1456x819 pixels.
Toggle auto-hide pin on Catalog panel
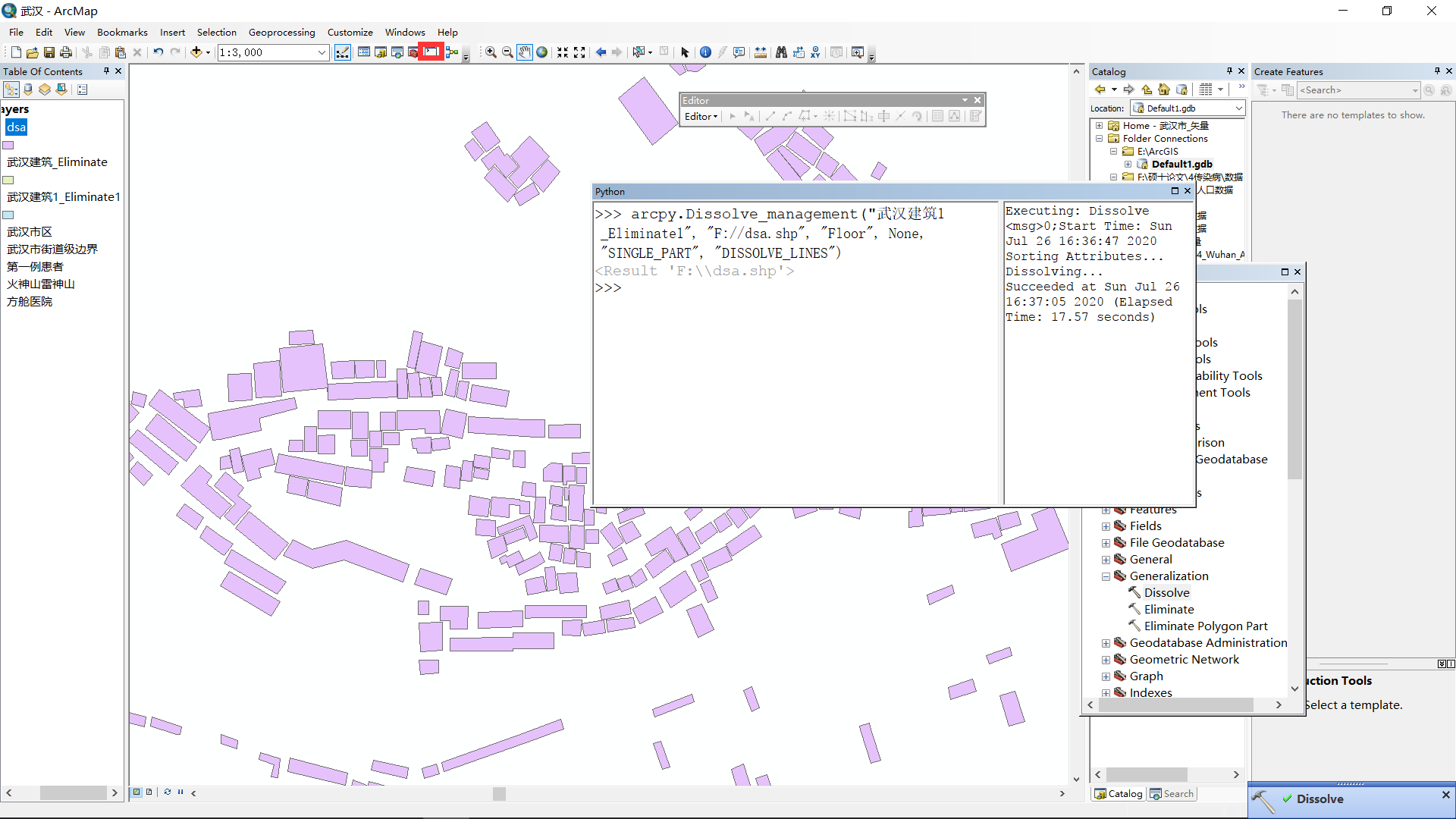point(1229,71)
